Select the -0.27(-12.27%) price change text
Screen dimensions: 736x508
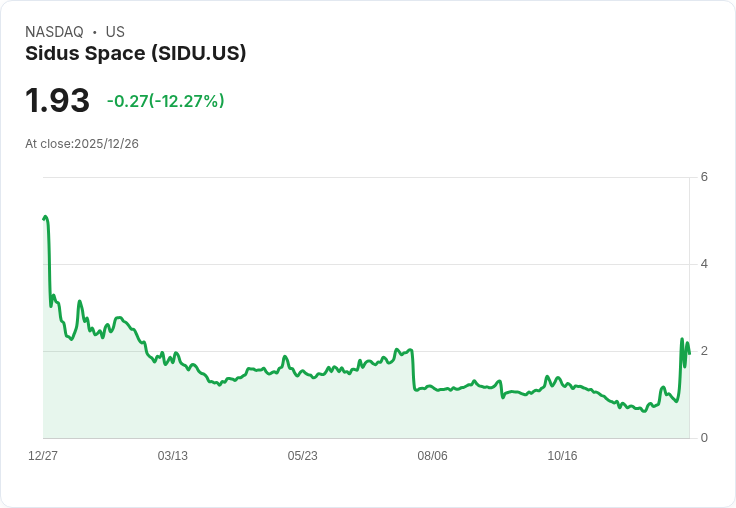click(x=166, y=101)
